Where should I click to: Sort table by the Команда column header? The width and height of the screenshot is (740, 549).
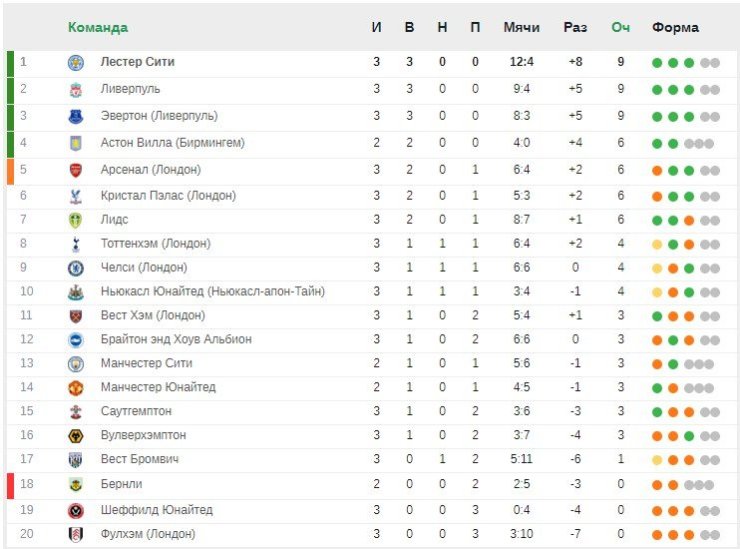(x=98, y=27)
